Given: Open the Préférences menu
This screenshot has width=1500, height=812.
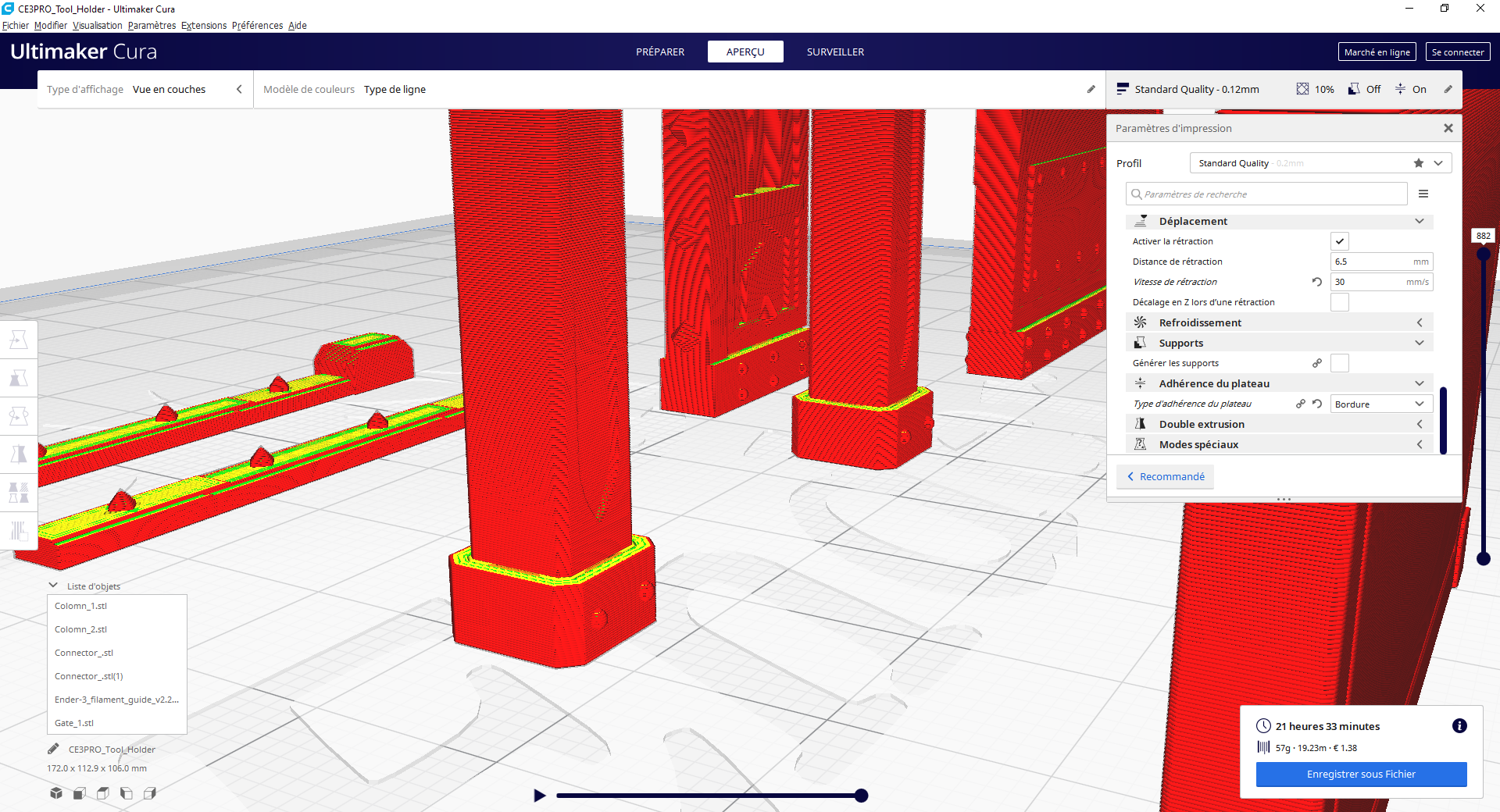Looking at the screenshot, I should click(x=257, y=26).
